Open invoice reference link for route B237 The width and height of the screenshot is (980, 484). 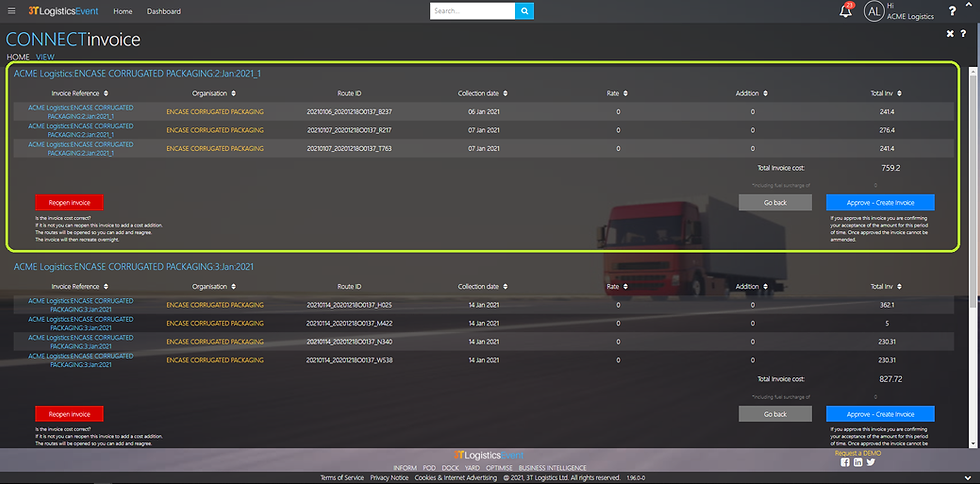(x=81, y=112)
